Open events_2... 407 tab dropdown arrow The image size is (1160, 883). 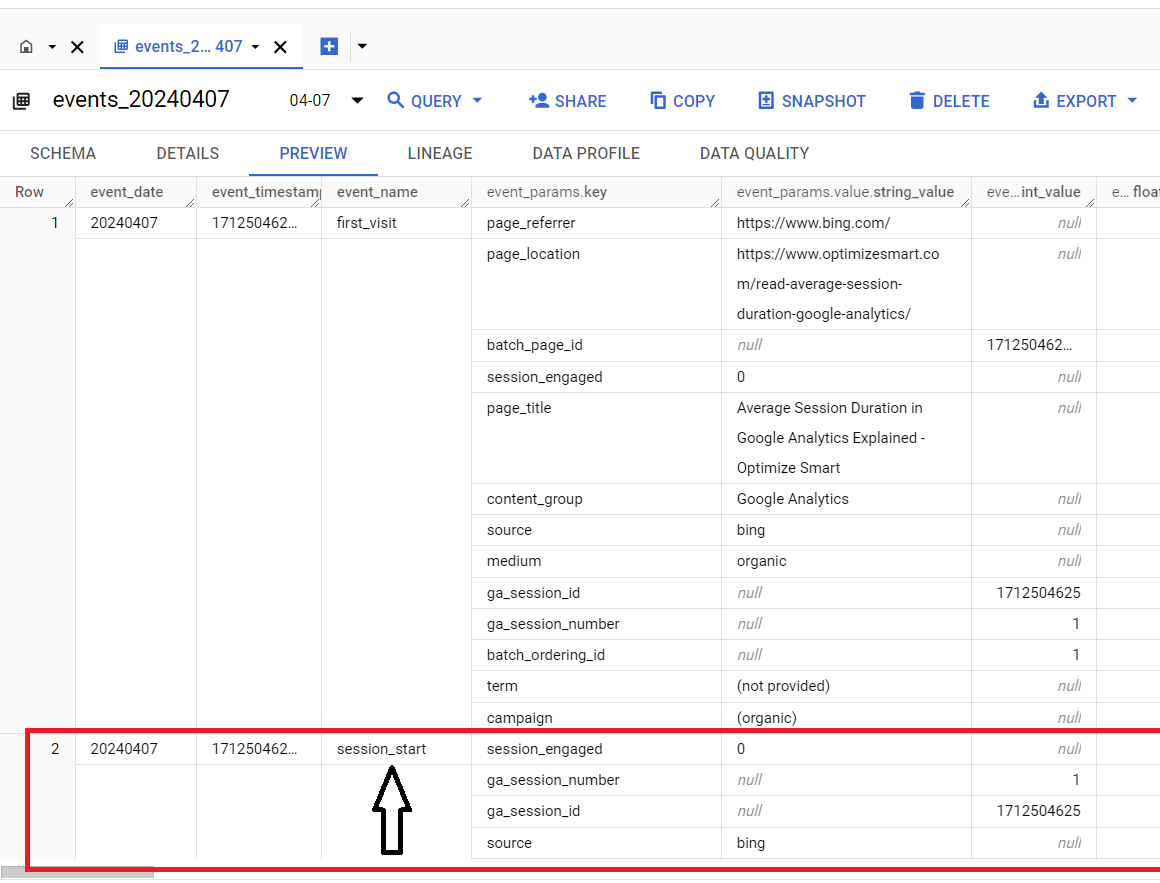(255, 47)
